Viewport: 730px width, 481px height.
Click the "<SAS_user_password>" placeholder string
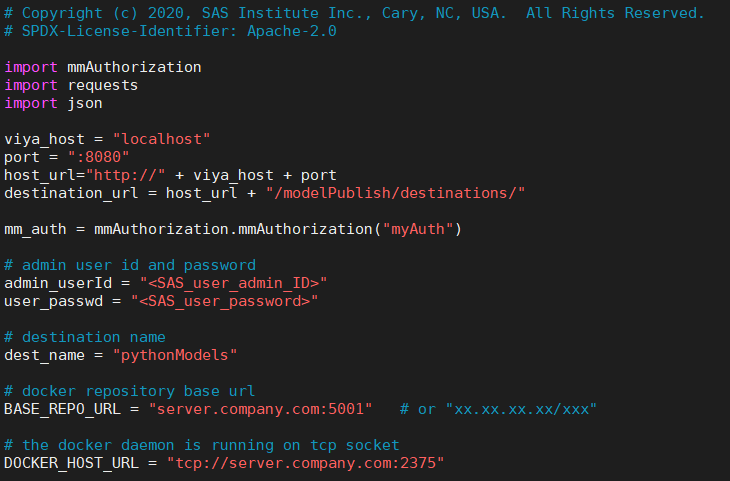tap(223, 301)
